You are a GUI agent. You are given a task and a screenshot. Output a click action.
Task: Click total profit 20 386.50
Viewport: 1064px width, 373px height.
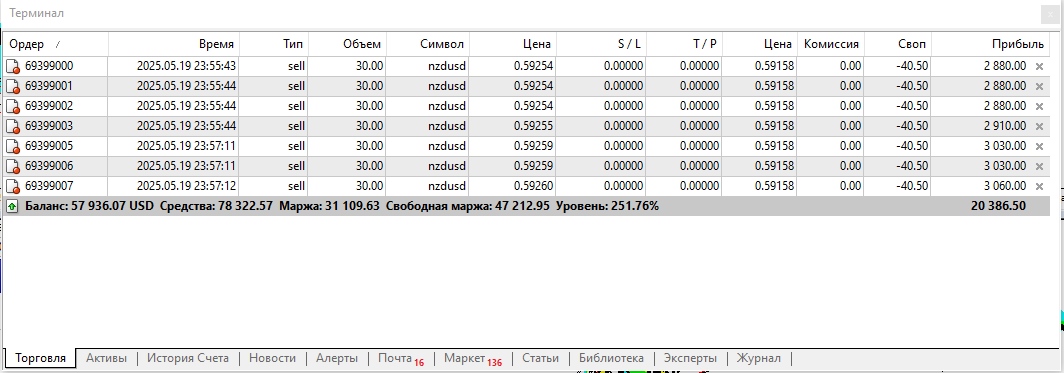[x=998, y=206]
